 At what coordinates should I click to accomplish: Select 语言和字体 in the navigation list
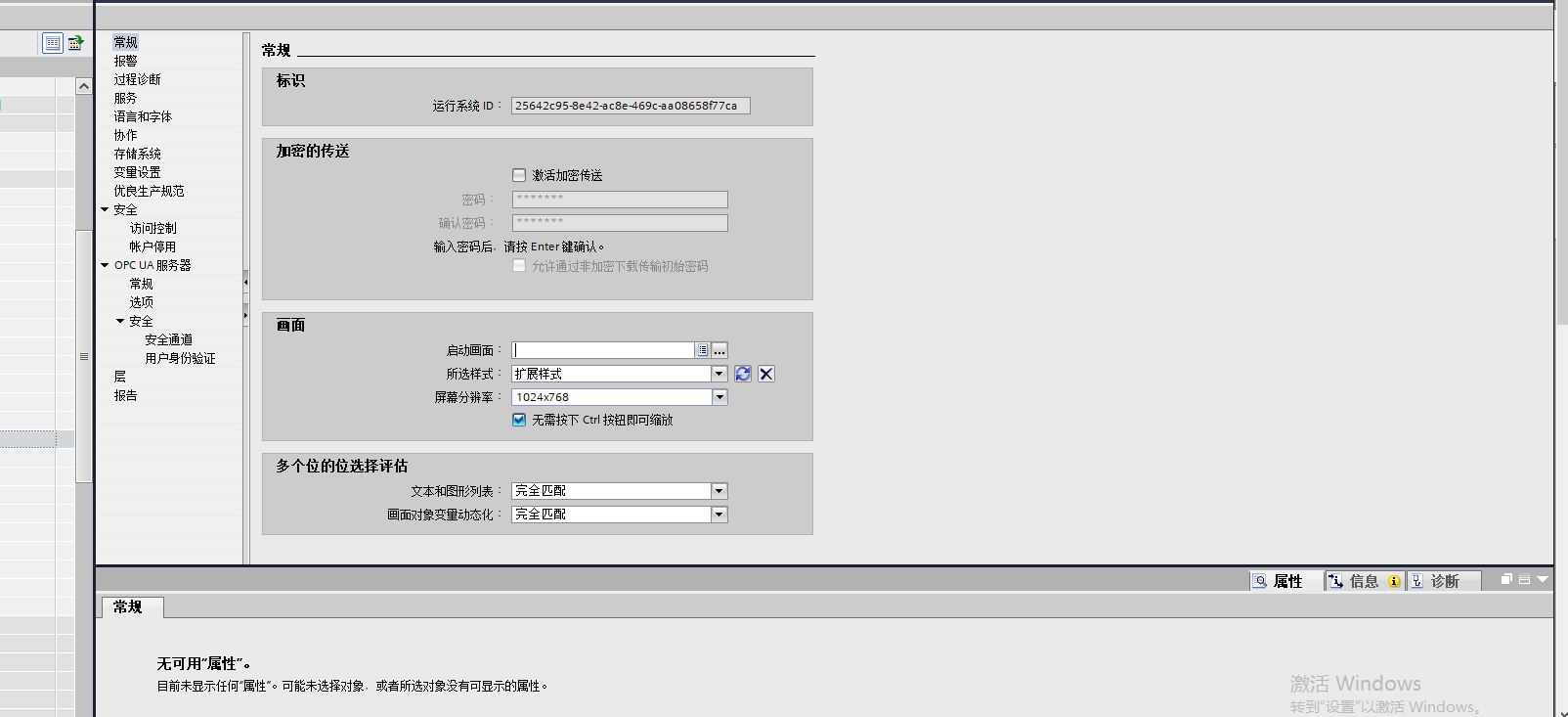[x=143, y=116]
